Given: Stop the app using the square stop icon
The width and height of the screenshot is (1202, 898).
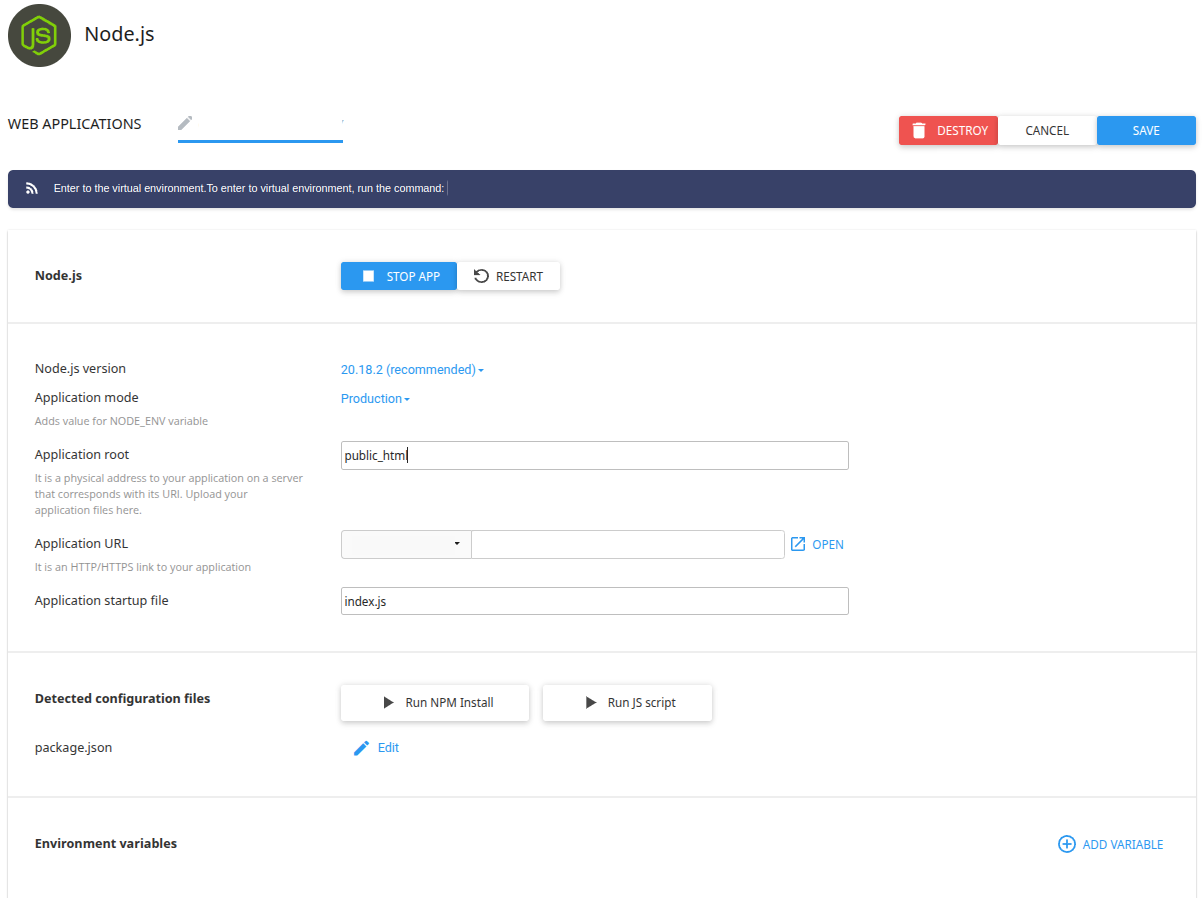Looking at the screenshot, I should [370, 275].
